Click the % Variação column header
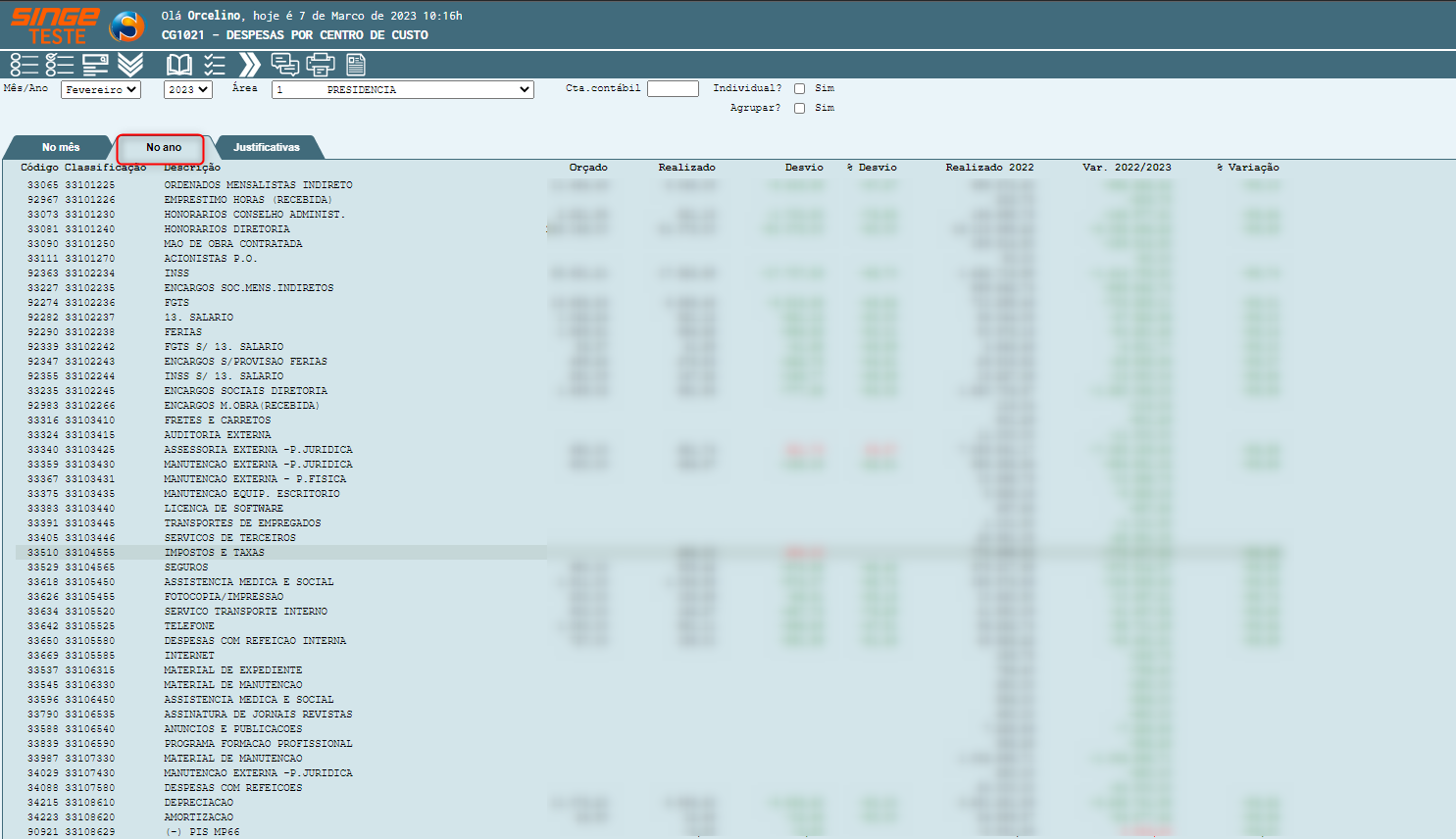The image size is (1456, 839). 1248,168
